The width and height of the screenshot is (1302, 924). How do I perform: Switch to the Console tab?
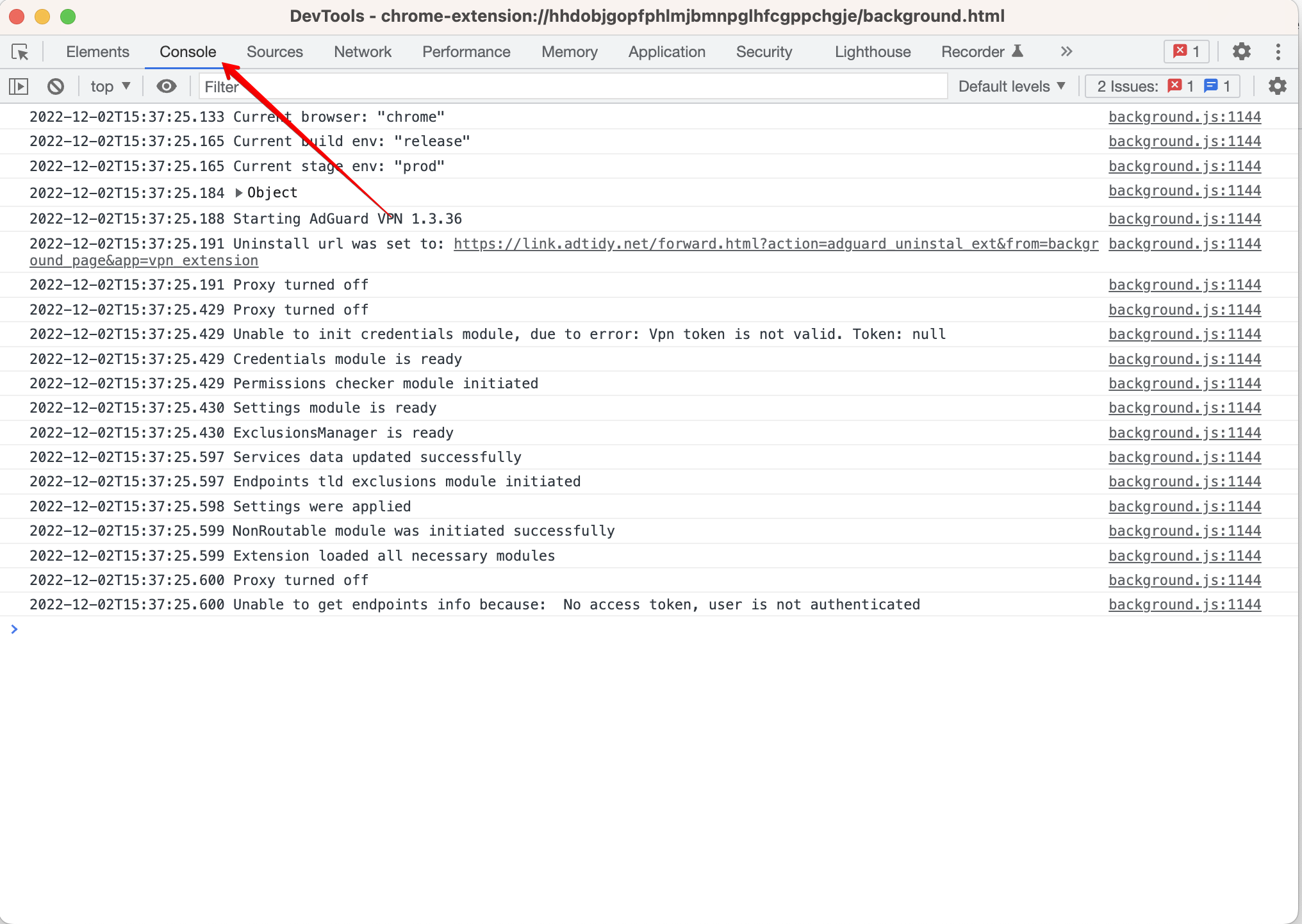pos(187,50)
